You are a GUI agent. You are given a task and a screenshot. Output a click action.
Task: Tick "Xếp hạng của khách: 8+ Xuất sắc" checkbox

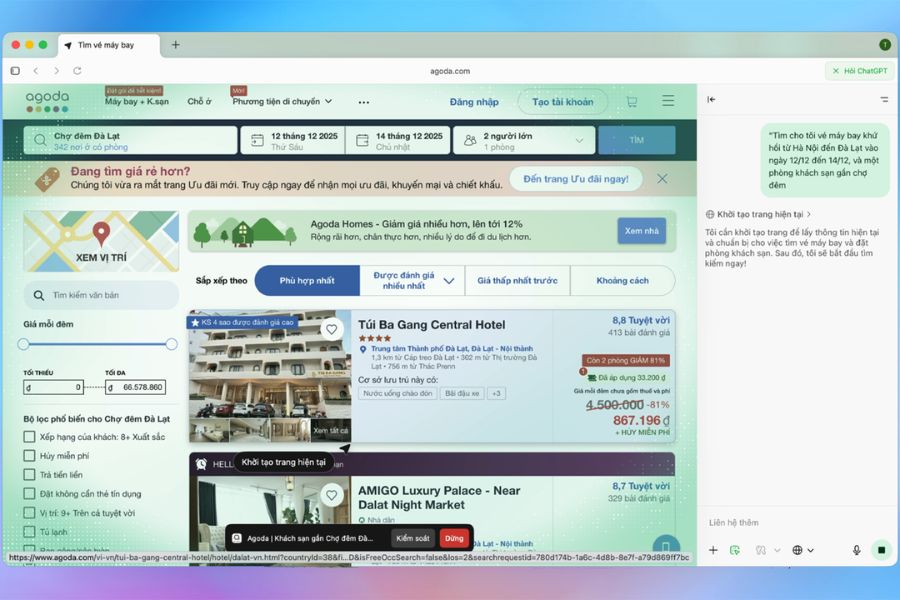[30, 437]
